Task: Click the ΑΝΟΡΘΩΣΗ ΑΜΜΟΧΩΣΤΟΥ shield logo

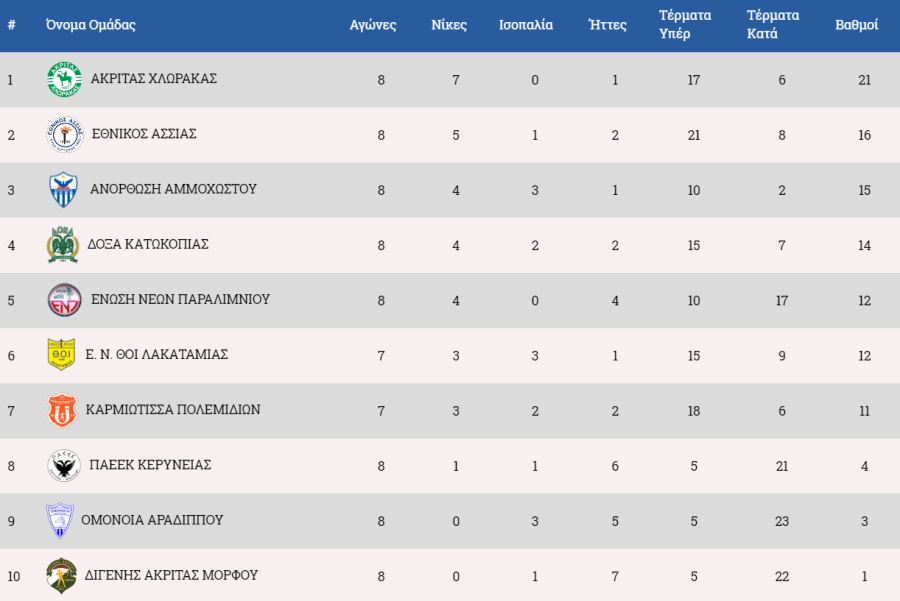Action: click(63, 189)
